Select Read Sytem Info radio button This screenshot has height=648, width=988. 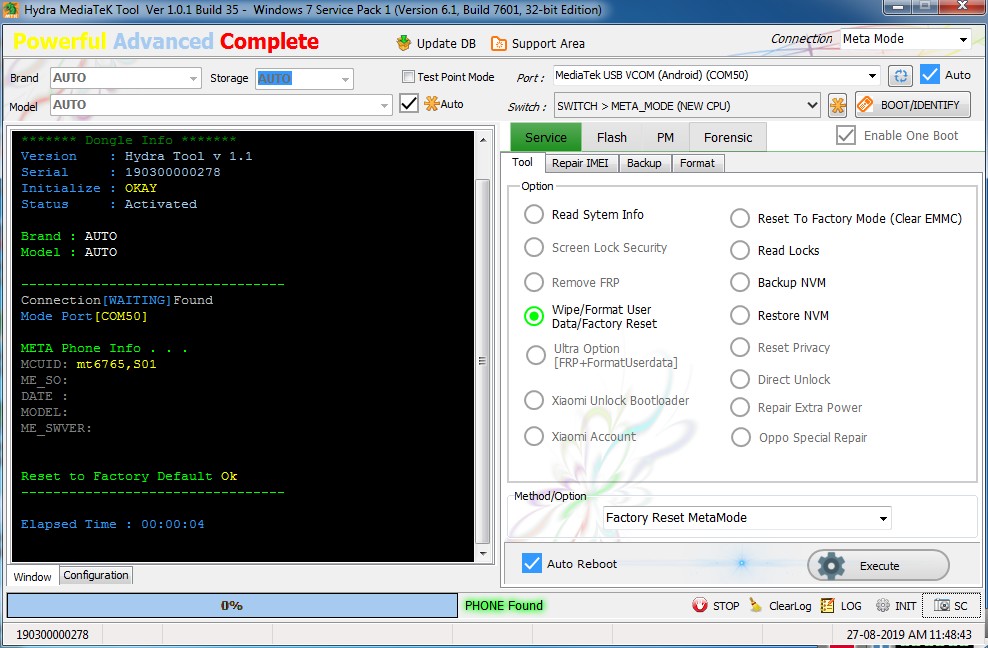(534, 214)
